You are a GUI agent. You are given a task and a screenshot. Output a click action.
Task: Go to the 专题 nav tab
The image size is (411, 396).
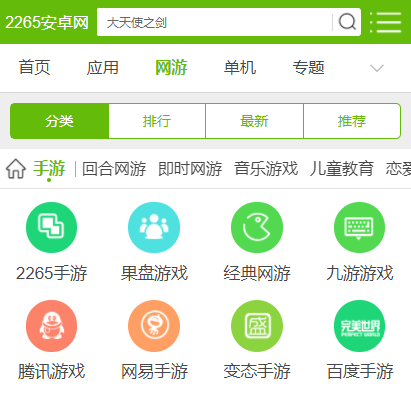point(308,68)
